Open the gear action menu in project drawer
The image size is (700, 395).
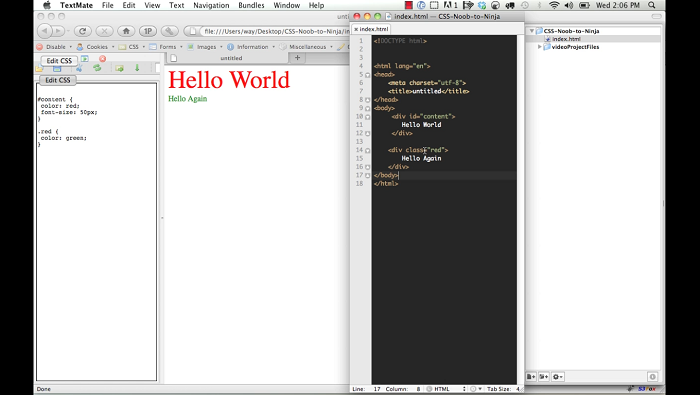[x=558, y=377]
